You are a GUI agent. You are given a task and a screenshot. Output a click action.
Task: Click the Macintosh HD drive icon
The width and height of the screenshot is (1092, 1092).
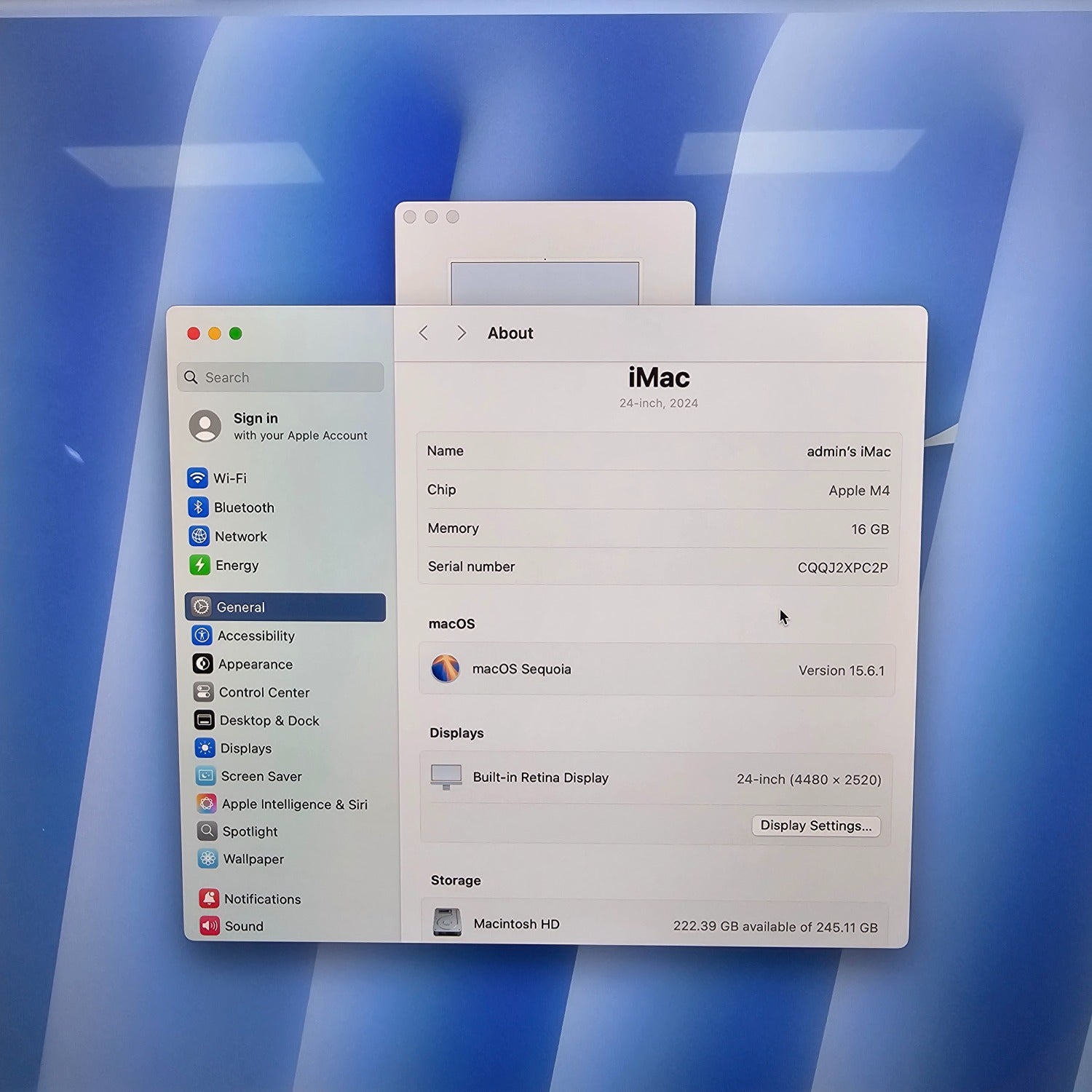[x=447, y=922]
